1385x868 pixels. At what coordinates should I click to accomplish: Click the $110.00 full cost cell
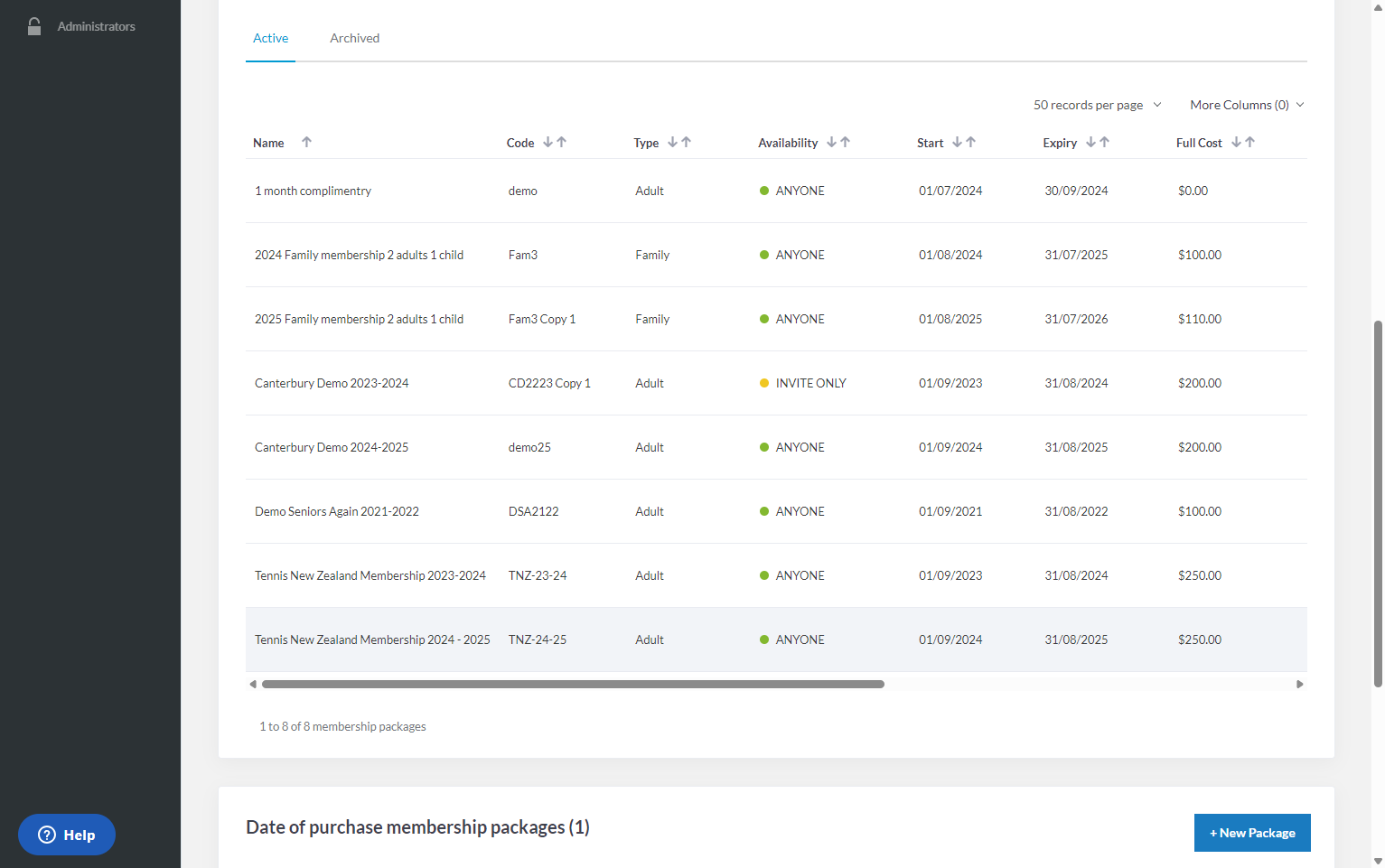point(1199,319)
